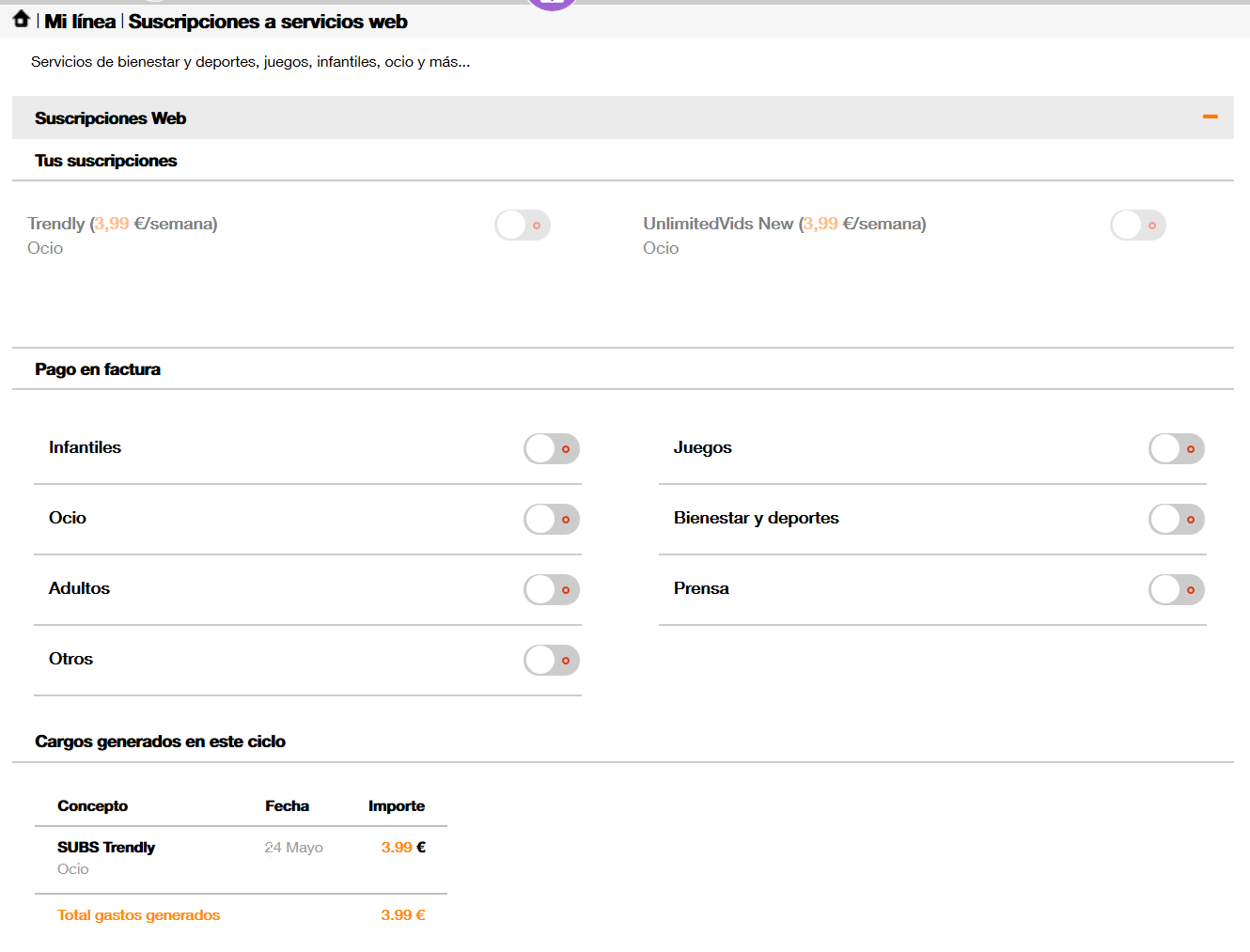Enable Infantiles billing payment
The width and height of the screenshot is (1250, 952).
click(x=552, y=449)
